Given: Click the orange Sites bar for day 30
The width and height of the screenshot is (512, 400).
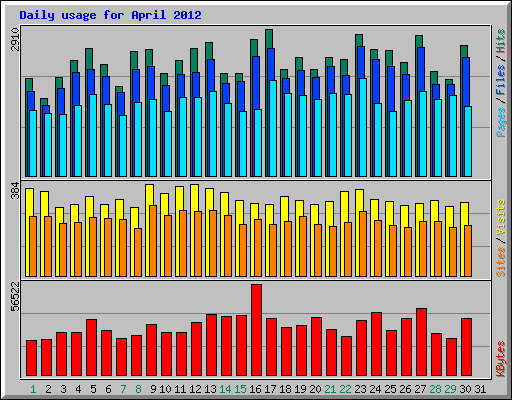Looking at the screenshot, I should 468,251.
